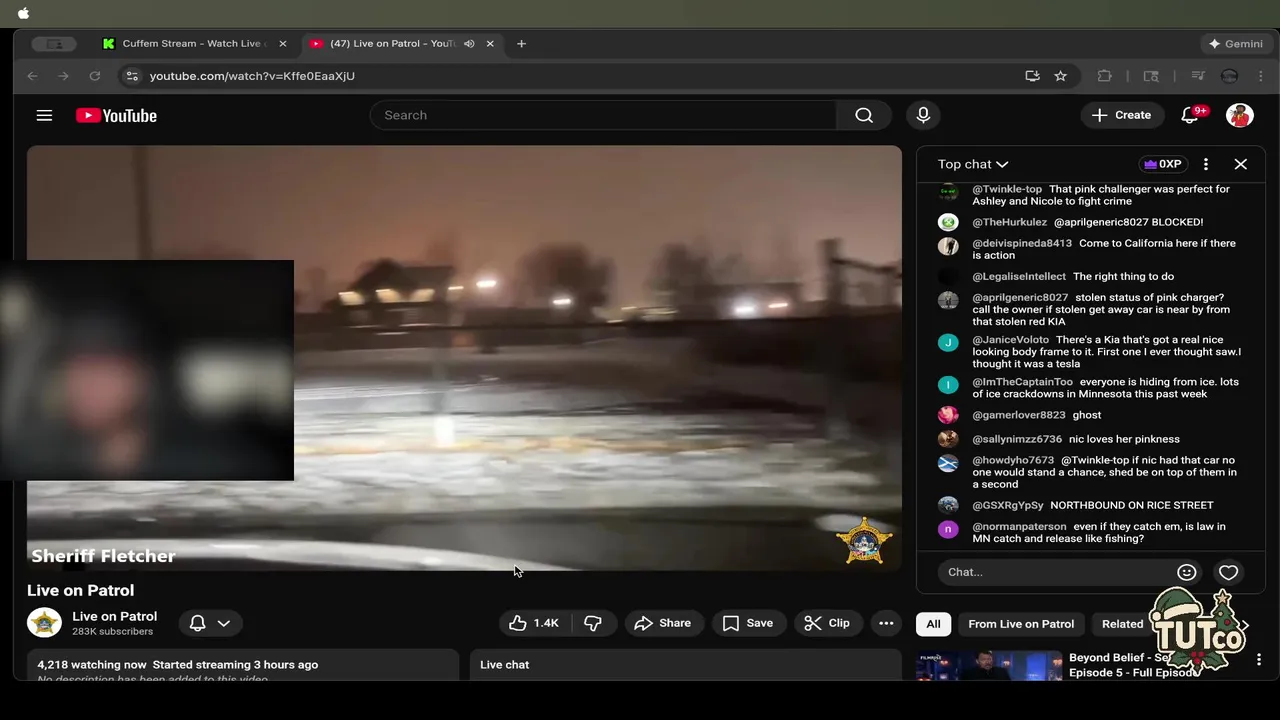Save the video to a playlist
The width and height of the screenshot is (1280, 720).
748,623
